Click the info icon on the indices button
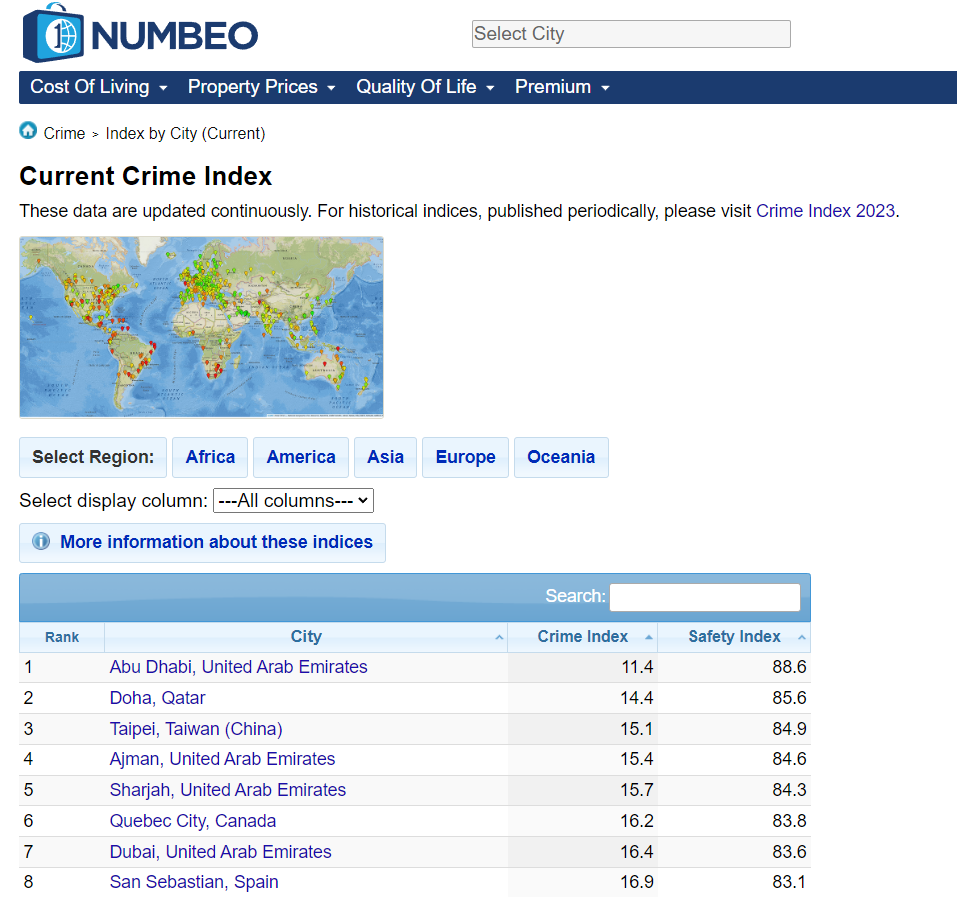The width and height of the screenshot is (957, 897). [40, 542]
